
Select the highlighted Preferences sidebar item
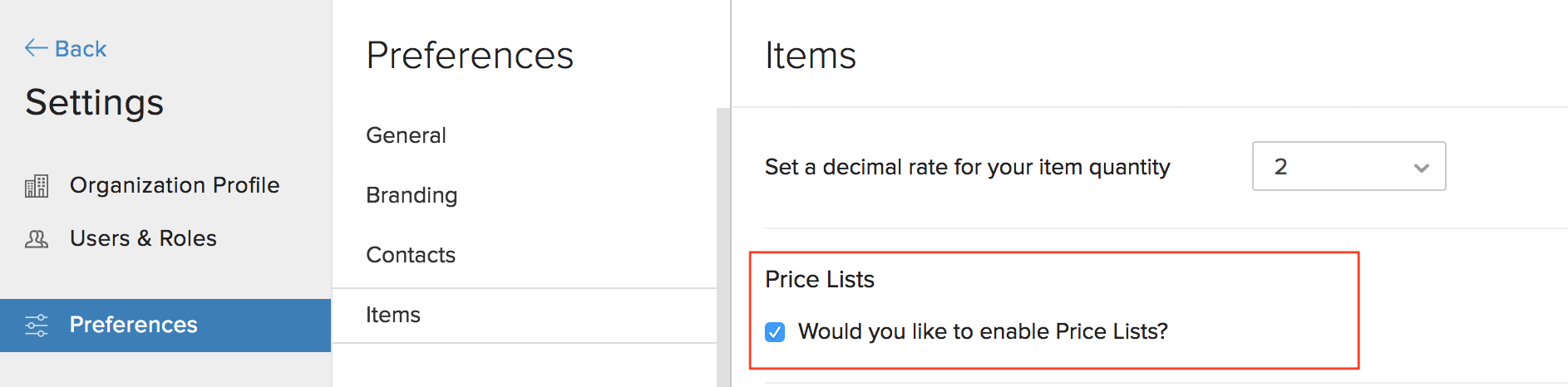[134, 325]
